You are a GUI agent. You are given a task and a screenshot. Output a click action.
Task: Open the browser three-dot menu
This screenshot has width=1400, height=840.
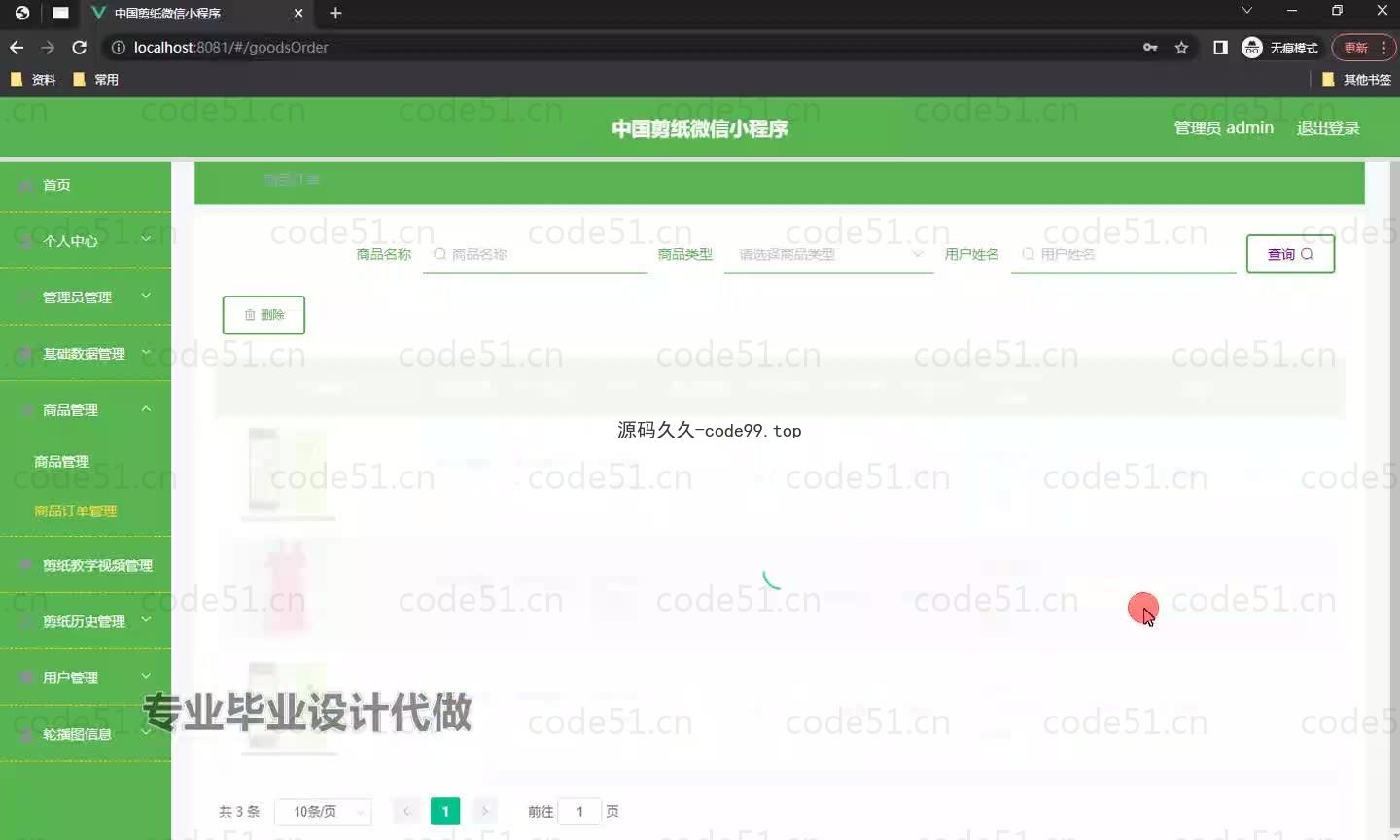click(x=1384, y=47)
